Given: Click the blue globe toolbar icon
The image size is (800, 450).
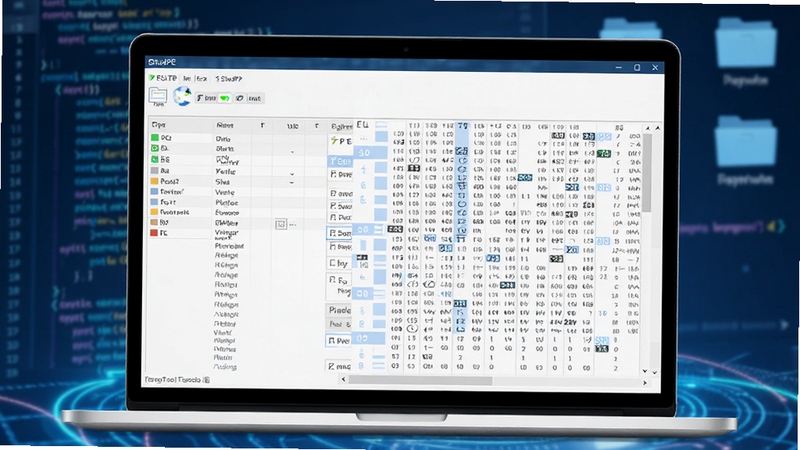Looking at the screenshot, I should point(182,96).
